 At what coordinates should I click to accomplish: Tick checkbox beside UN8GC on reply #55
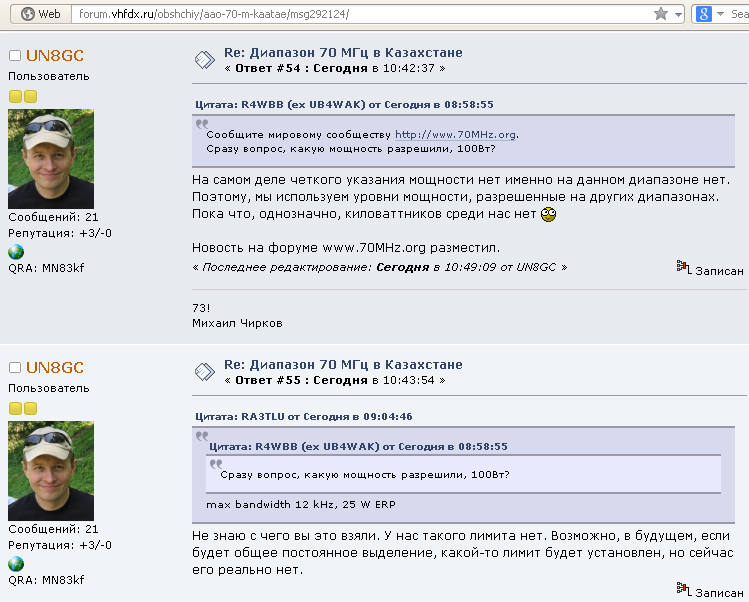tap(15, 367)
